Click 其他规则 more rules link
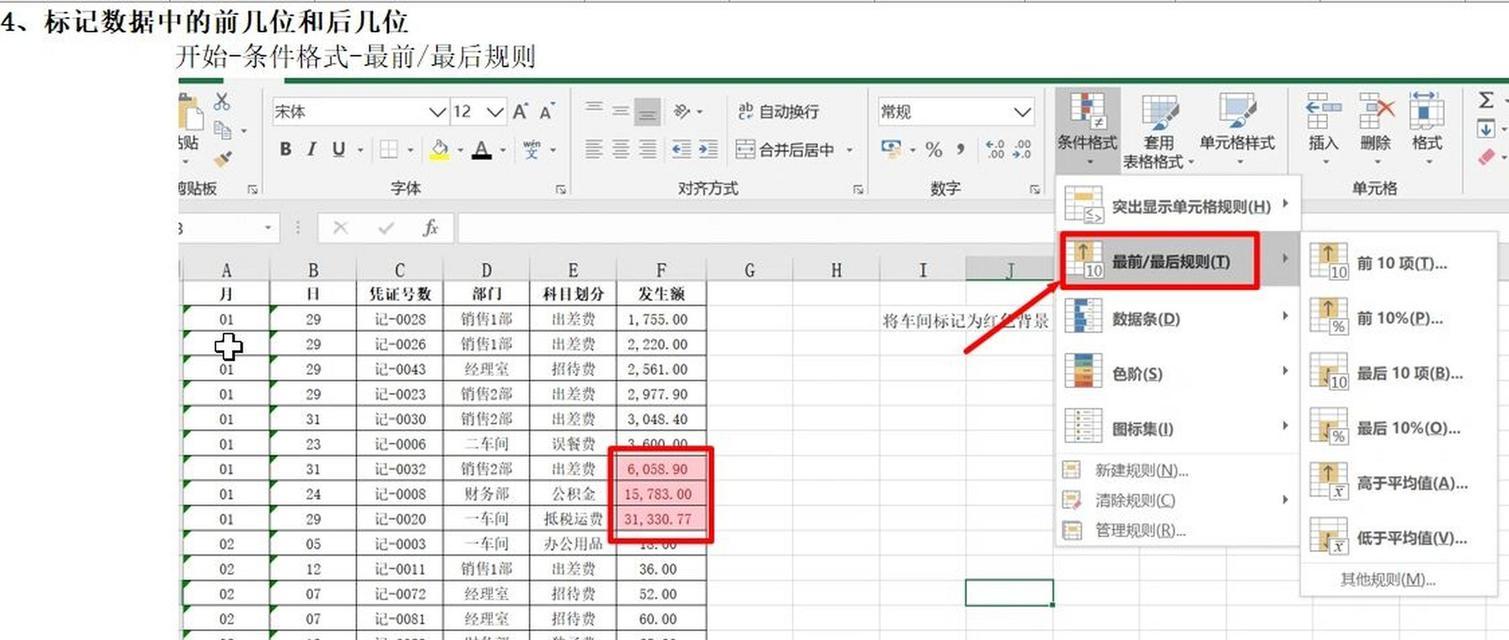Image resolution: width=1509 pixels, height=640 pixels. tap(1388, 579)
